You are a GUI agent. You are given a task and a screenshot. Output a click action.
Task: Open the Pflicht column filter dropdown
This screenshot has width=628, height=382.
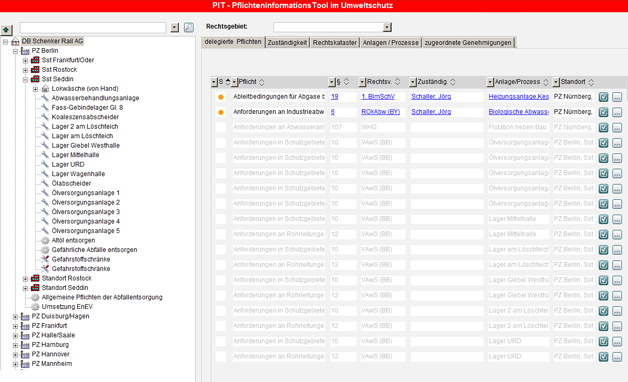pyautogui.click(x=235, y=82)
